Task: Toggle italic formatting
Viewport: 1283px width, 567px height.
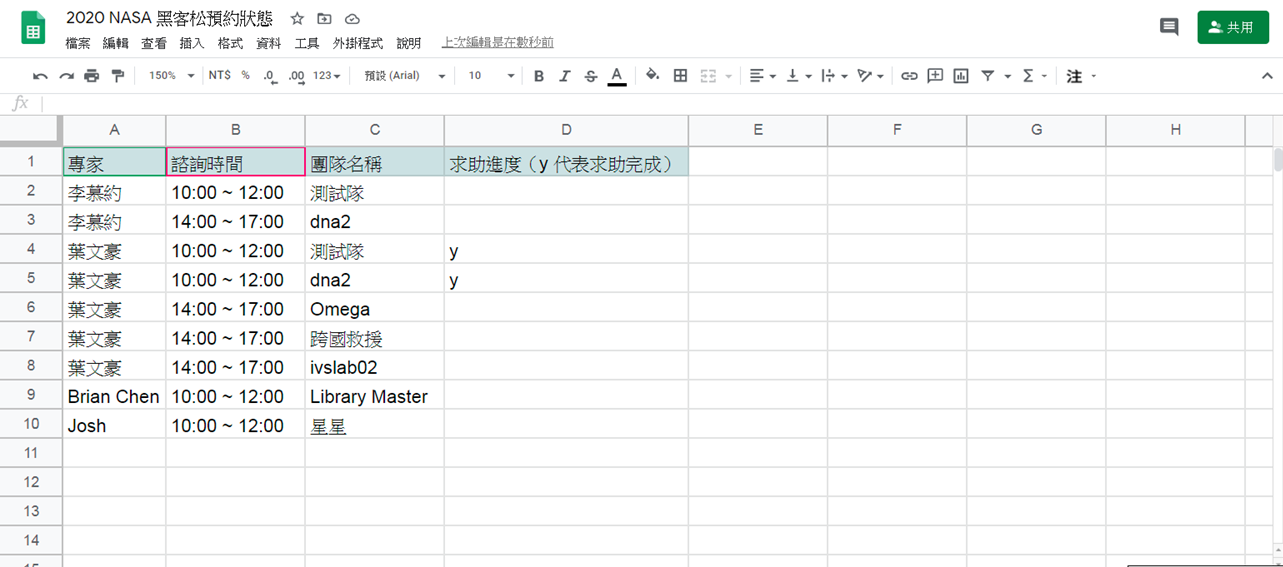Action: tap(565, 76)
